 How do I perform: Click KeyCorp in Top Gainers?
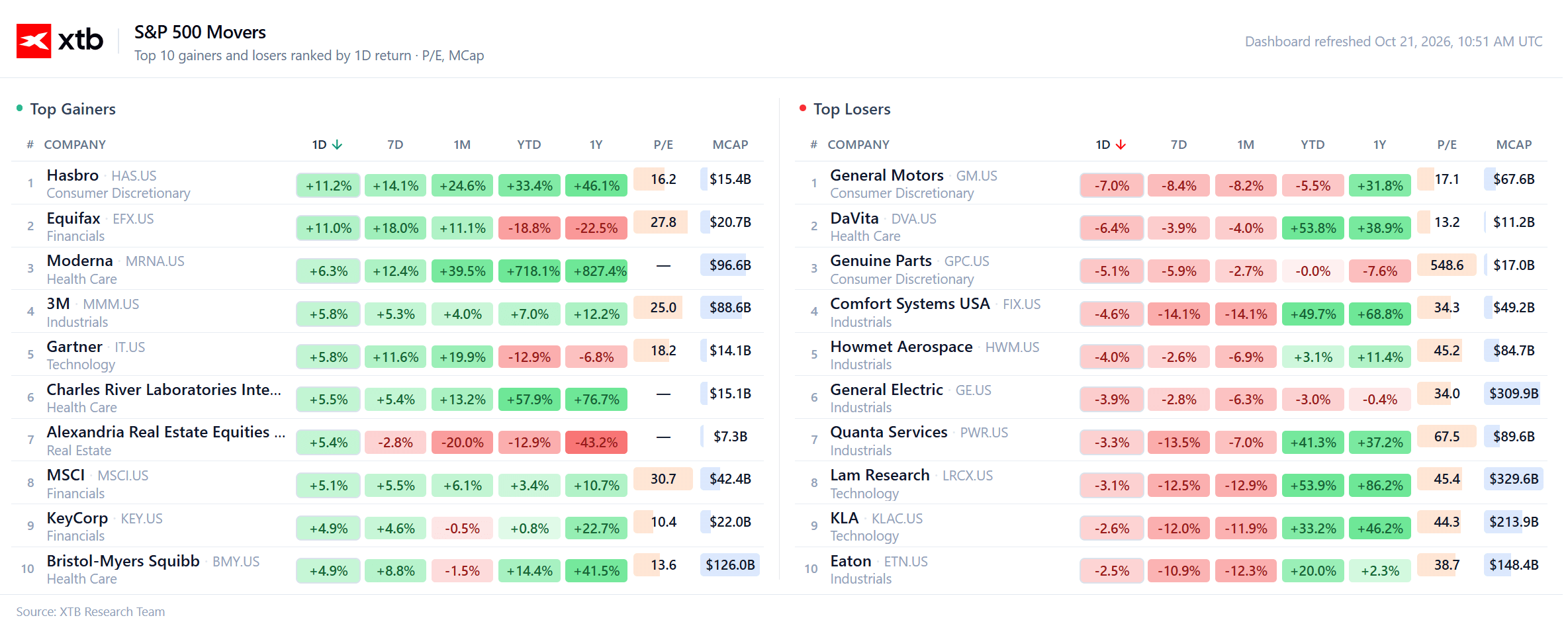pos(77,518)
